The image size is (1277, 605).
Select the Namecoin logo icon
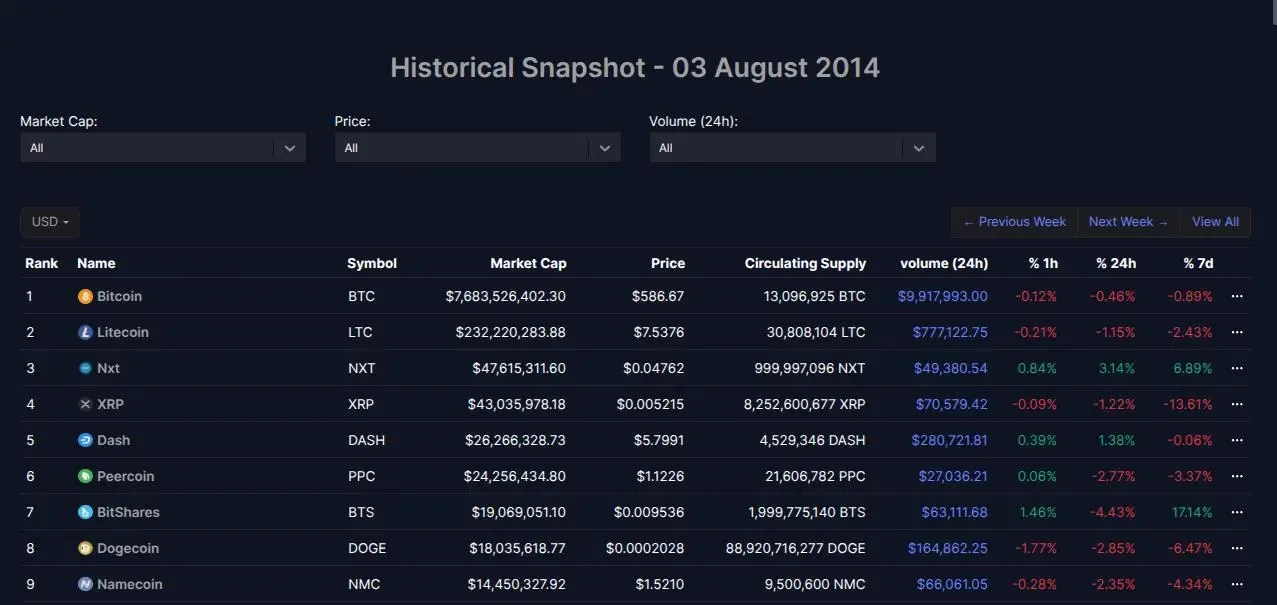click(85, 583)
